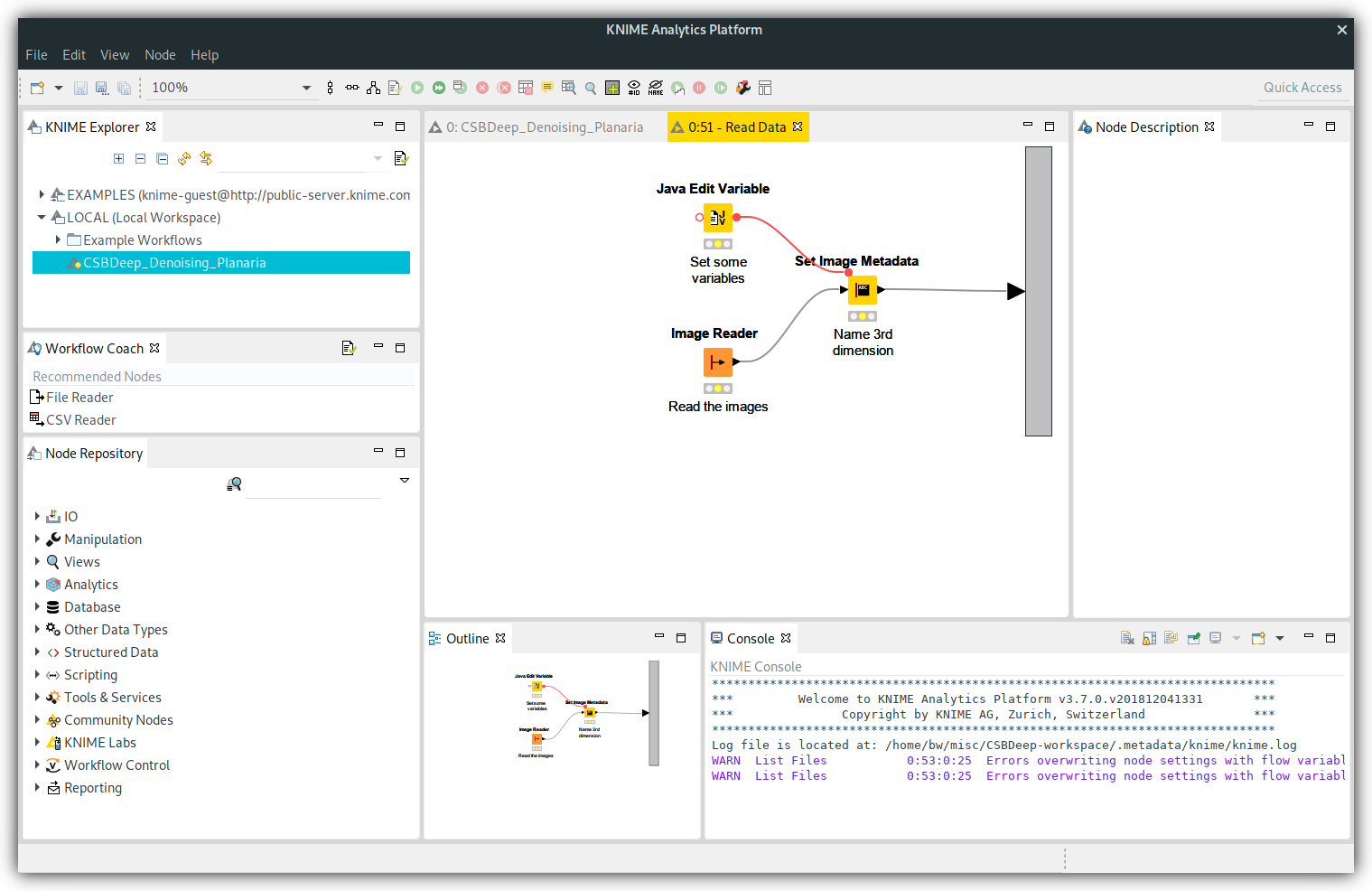Toggle hide node IDs eye icon
Image resolution: width=1372 pixels, height=891 pixels.
[634, 88]
